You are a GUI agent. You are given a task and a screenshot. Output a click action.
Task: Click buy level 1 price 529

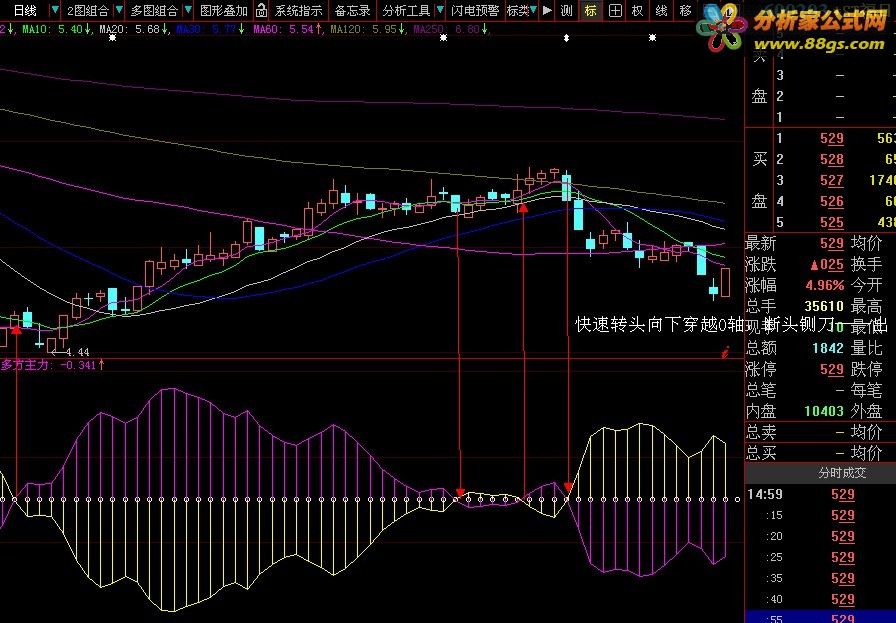click(x=831, y=138)
